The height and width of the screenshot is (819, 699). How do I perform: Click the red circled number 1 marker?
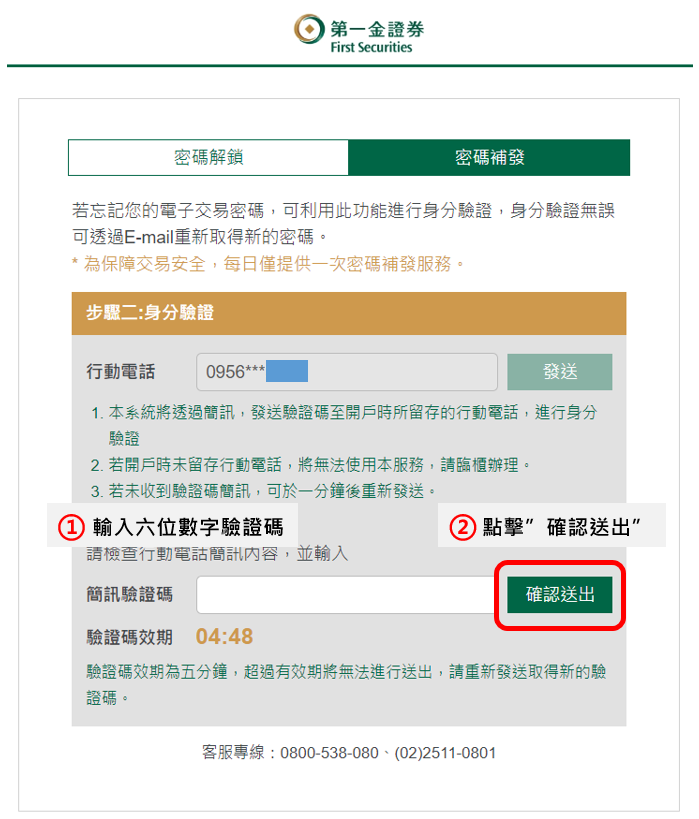pos(71,527)
